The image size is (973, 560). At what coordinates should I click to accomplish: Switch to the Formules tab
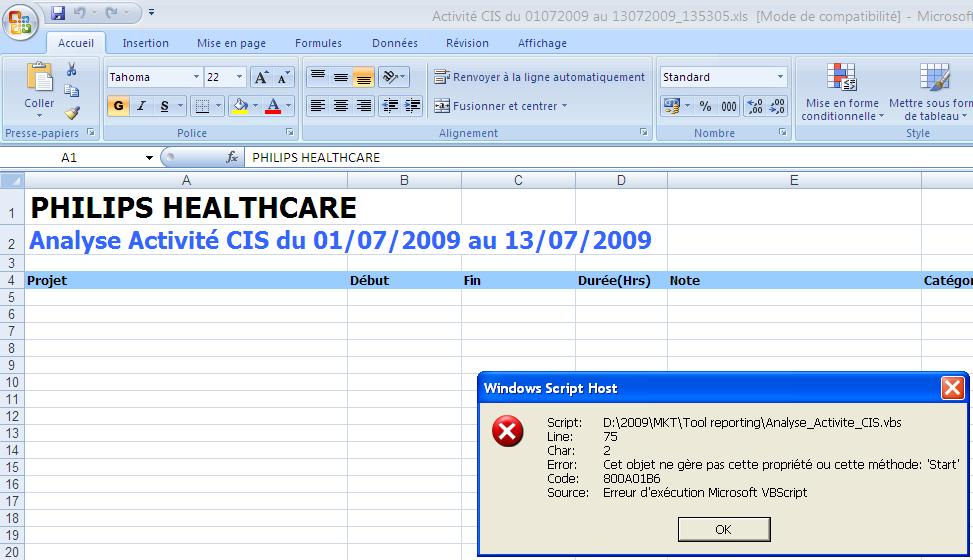click(318, 43)
